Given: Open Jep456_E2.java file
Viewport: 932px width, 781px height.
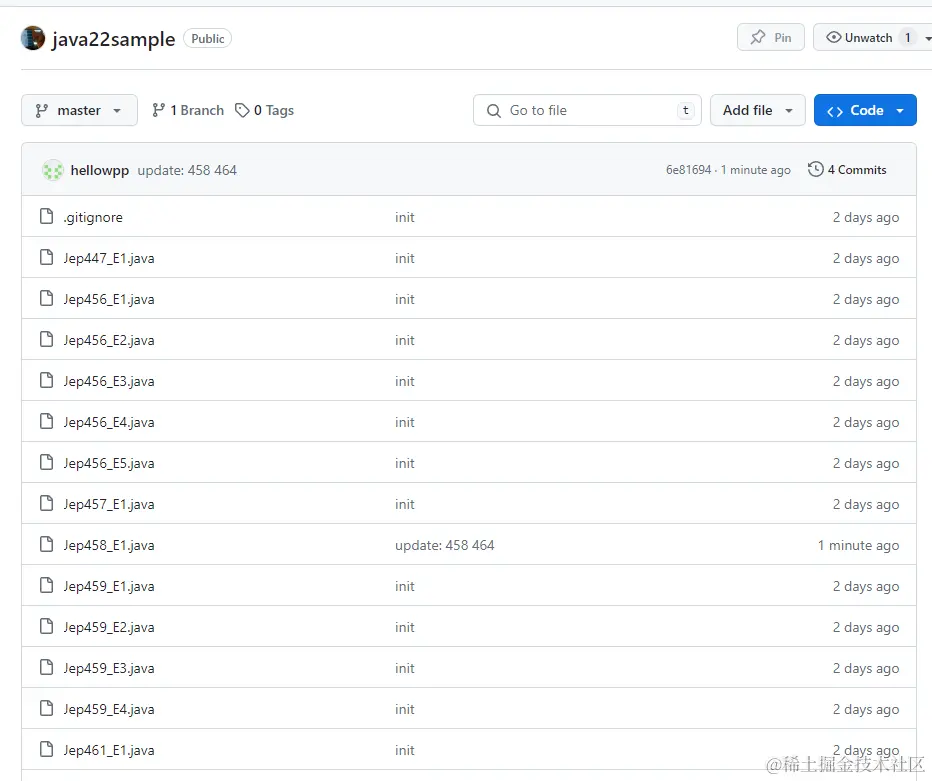Looking at the screenshot, I should (x=109, y=340).
